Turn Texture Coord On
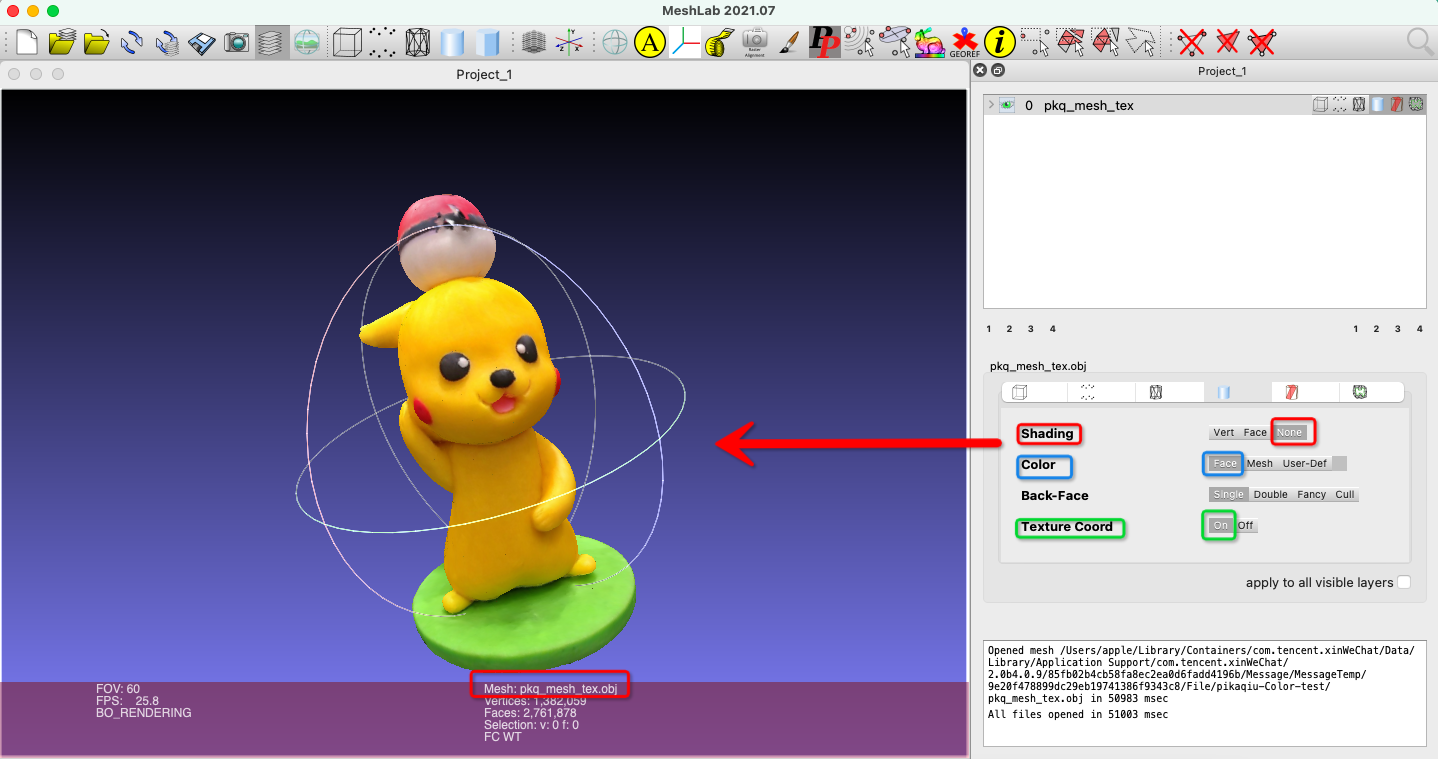 point(1221,526)
